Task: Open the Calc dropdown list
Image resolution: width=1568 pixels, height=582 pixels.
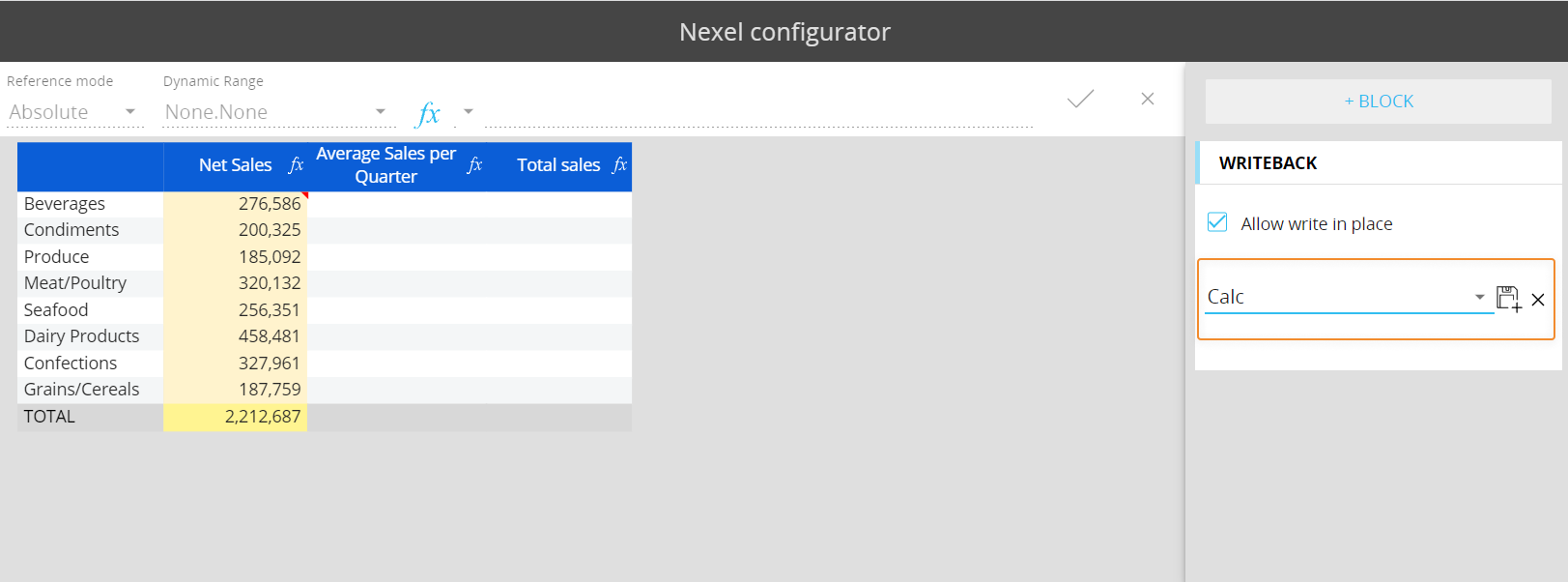Action: point(1478,297)
